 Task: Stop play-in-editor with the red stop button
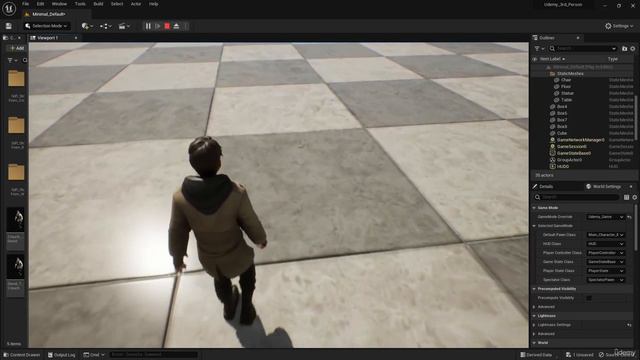click(167, 26)
